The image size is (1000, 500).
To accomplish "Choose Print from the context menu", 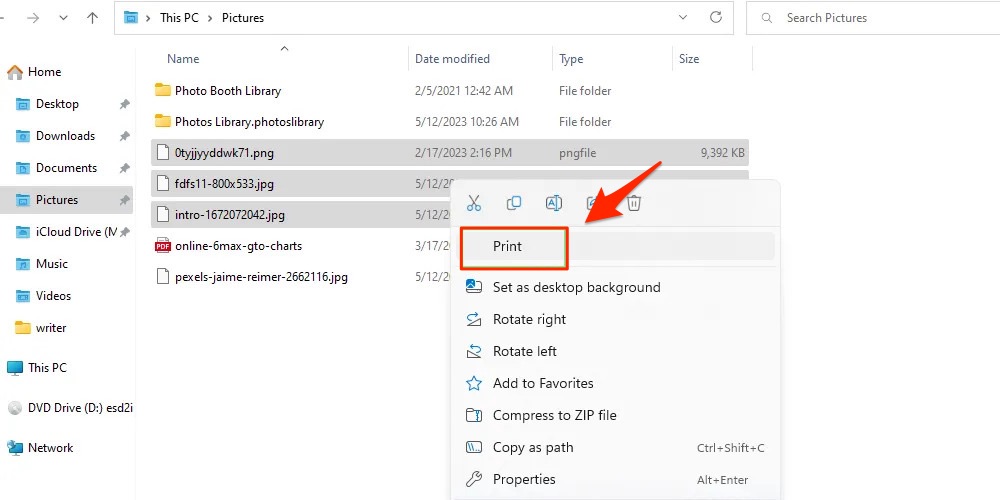I will [508, 246].
